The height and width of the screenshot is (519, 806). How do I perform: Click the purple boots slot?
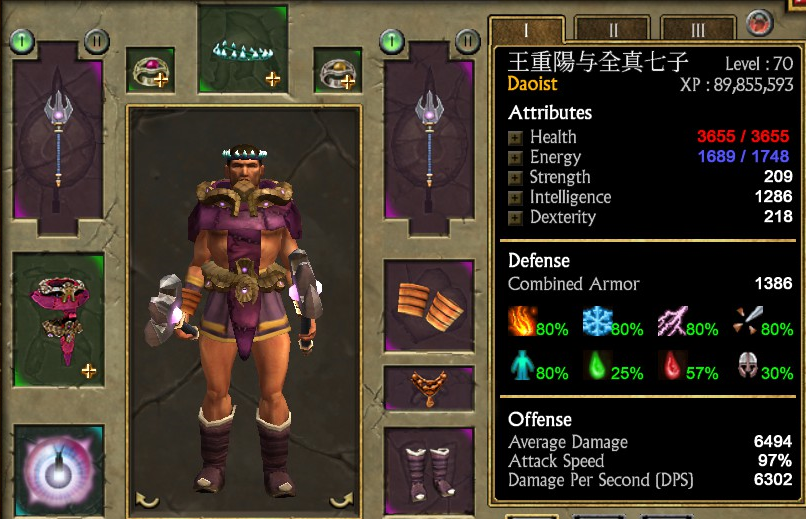[429, 471]
